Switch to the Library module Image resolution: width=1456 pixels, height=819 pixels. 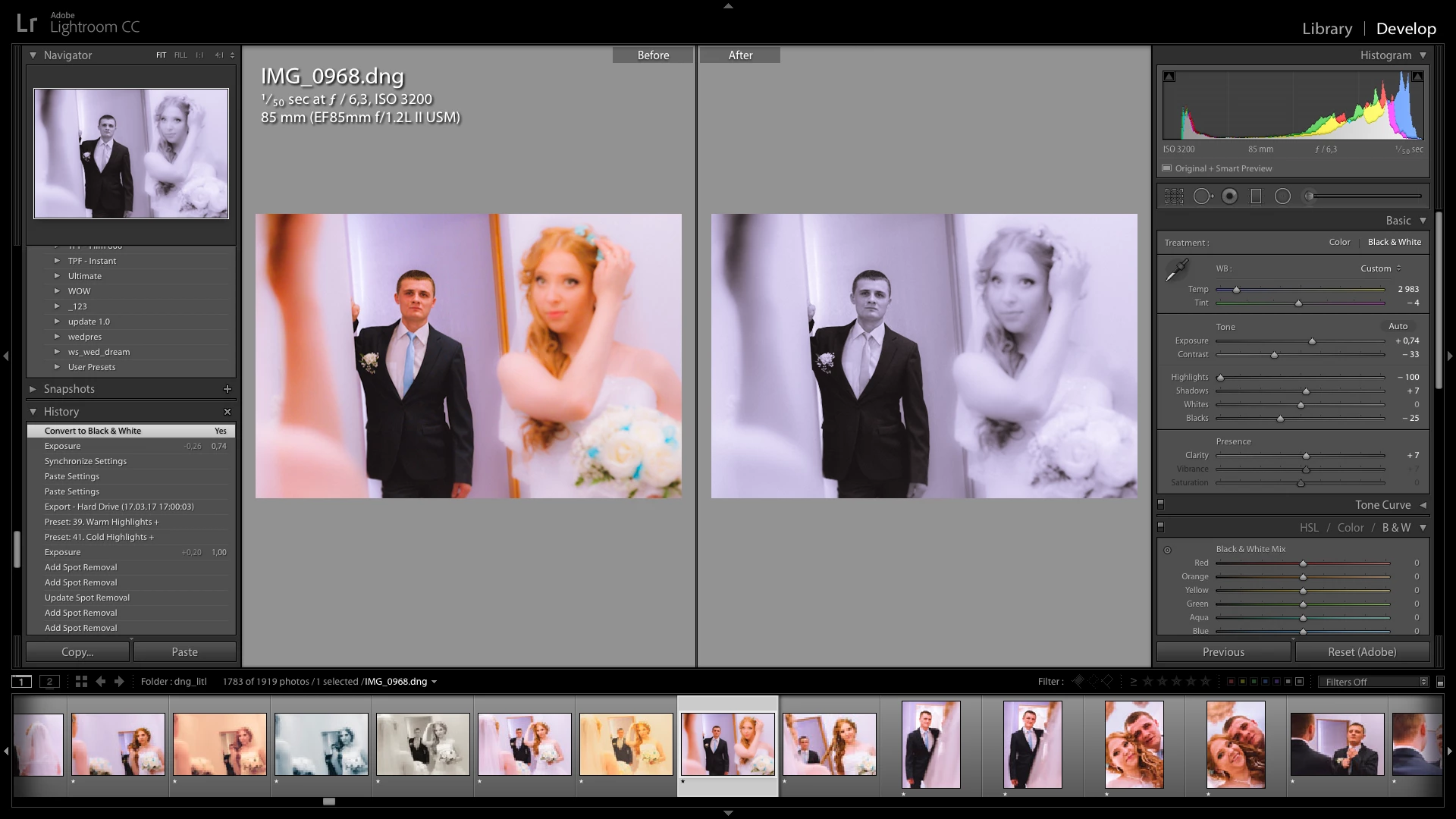pos(1326,29)
